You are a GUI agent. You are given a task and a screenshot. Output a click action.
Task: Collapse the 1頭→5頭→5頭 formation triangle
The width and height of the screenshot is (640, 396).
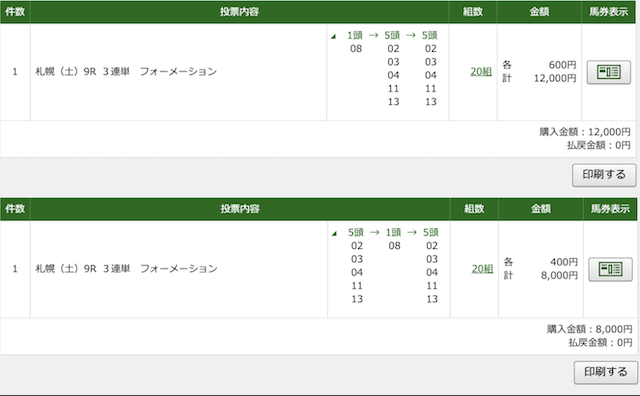point(333,37)
